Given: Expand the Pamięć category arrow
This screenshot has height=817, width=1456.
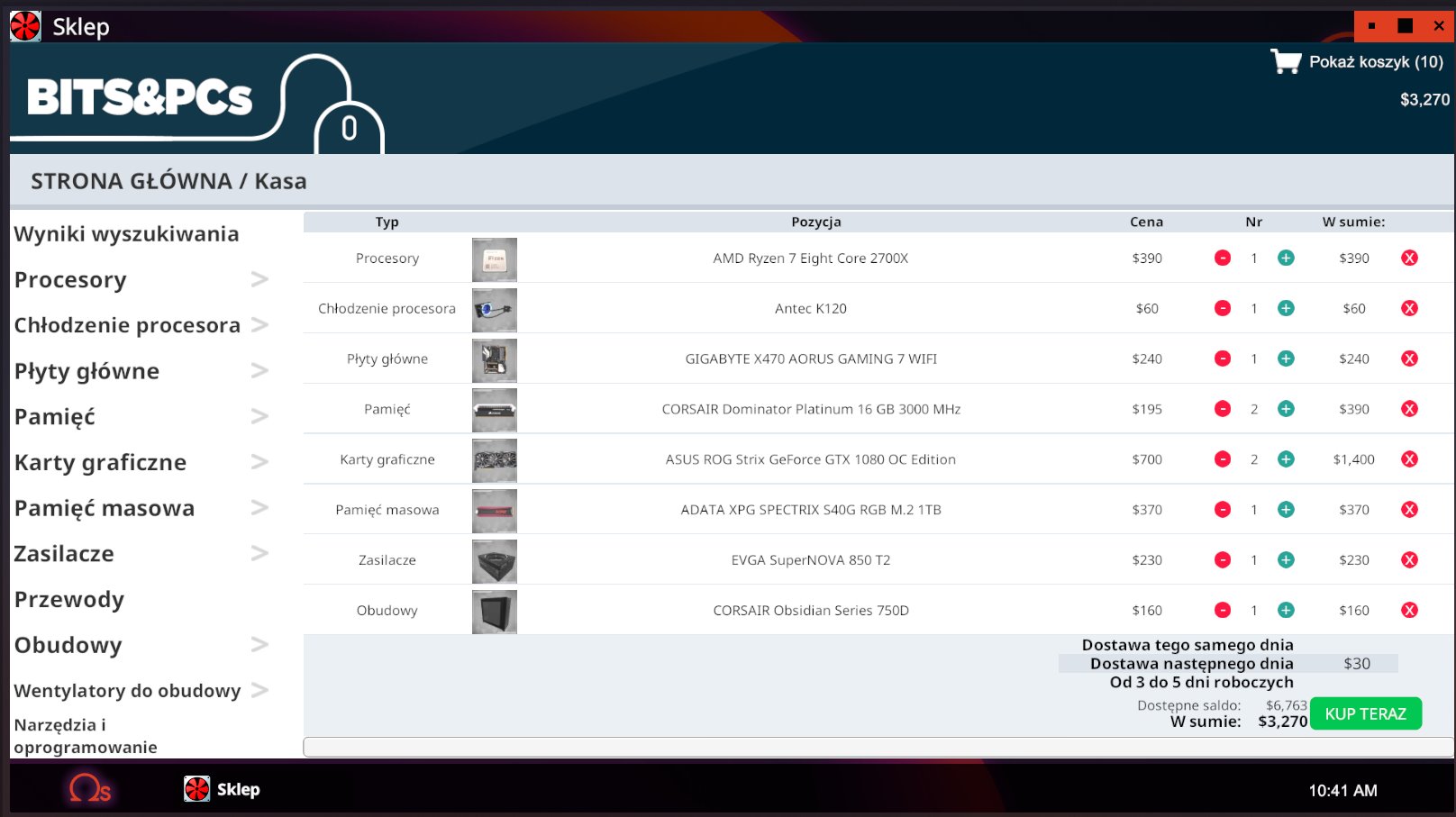Looking at the screenshot, I should point(259,417).
